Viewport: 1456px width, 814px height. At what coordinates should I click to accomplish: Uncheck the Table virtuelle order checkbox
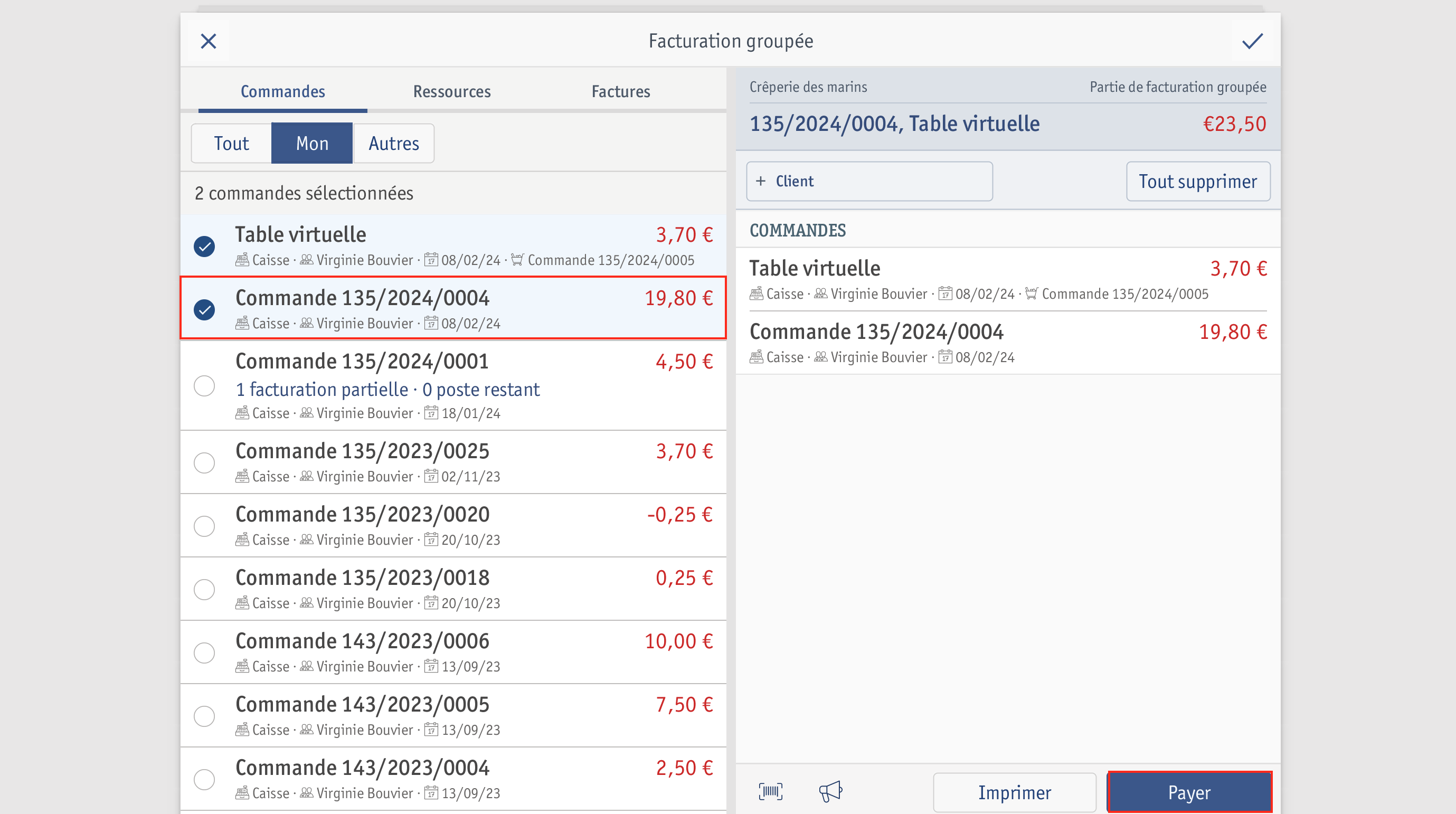tap(204, 247)
